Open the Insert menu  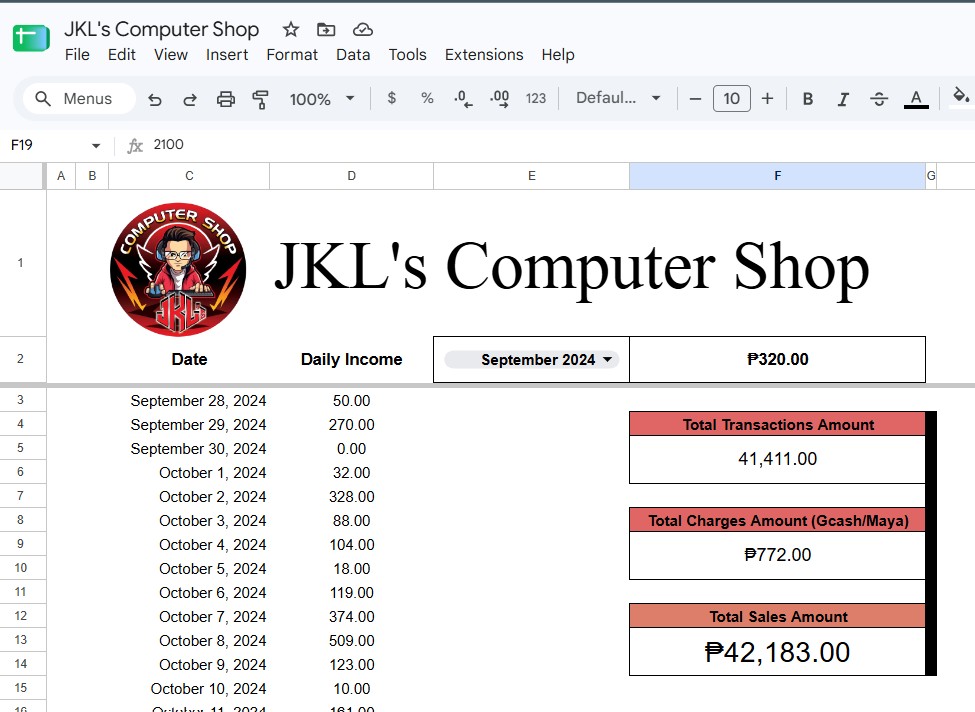pos(227,55)
